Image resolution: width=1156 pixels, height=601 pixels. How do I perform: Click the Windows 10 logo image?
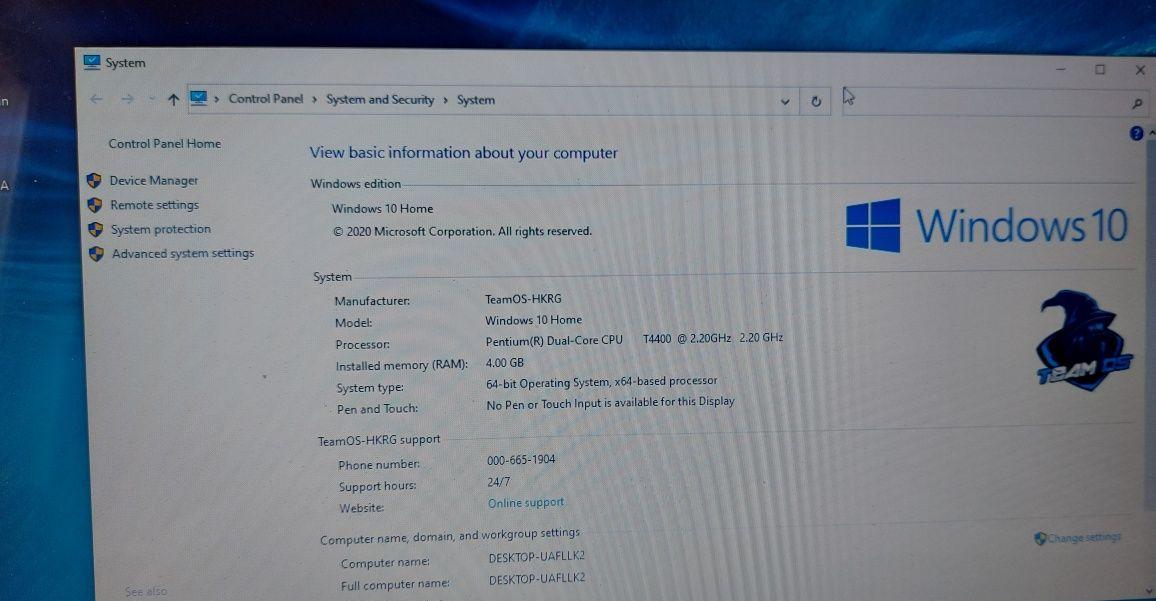pyautogui.click(x=987, y=225)
